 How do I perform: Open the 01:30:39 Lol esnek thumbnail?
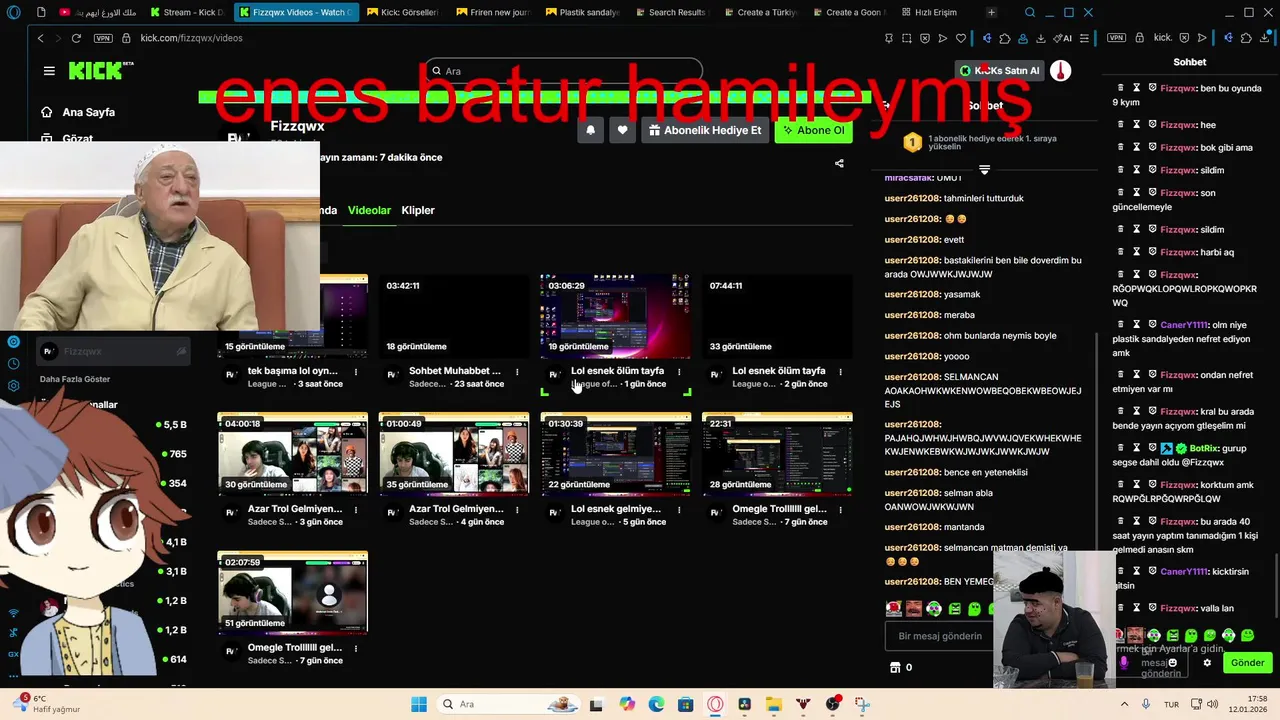coord(615,454)
